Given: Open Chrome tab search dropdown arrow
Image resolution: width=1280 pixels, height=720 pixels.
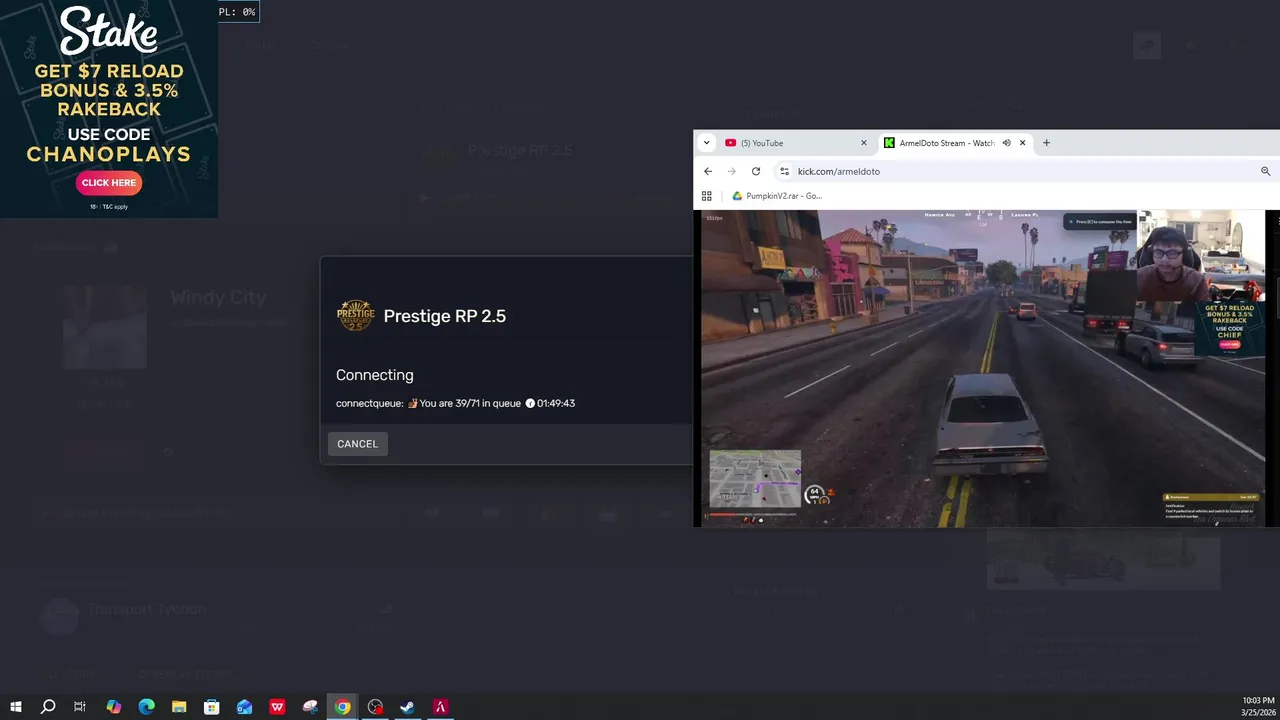Looking at the screenshot, I should point(707,143).
